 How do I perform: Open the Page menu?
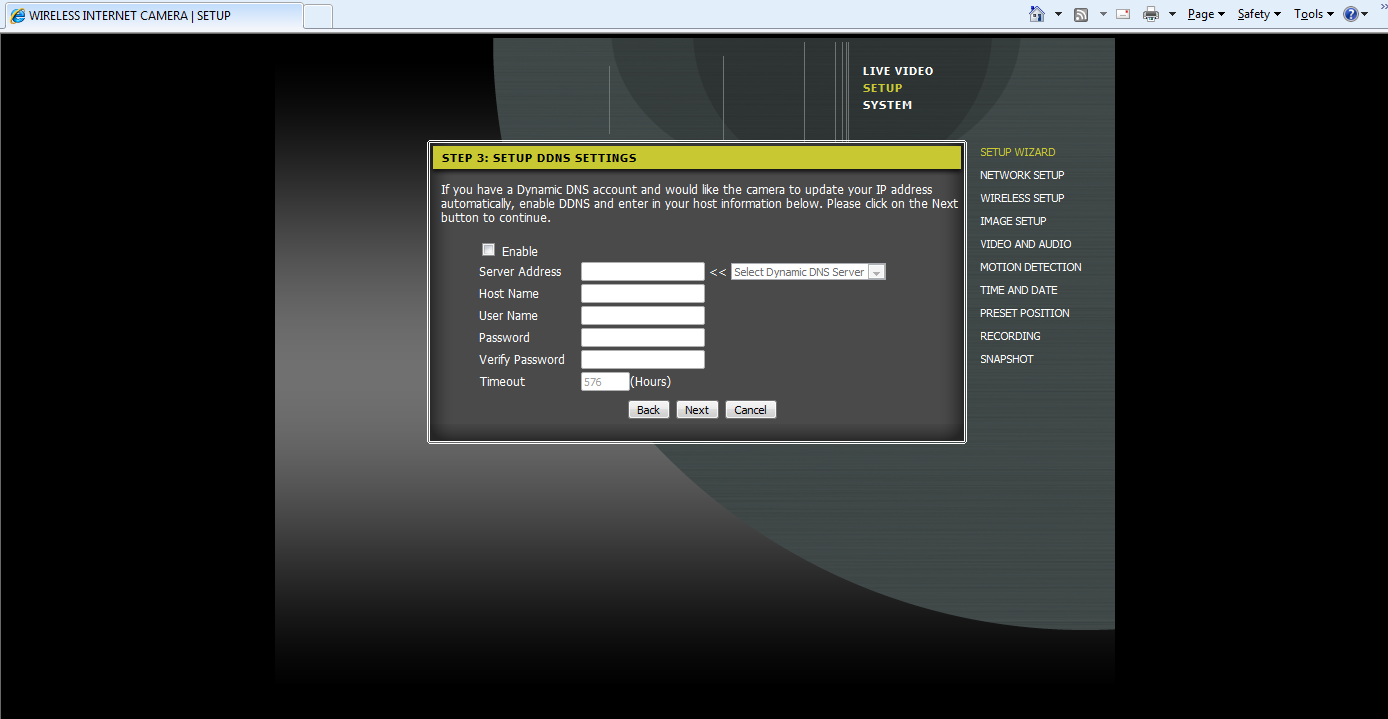pos(1206,14)
